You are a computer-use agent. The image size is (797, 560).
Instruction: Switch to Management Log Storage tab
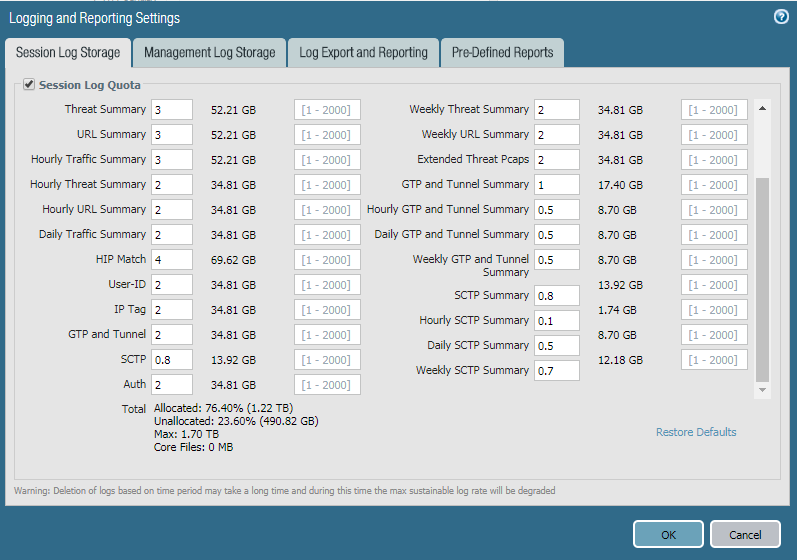pos(209,53)
